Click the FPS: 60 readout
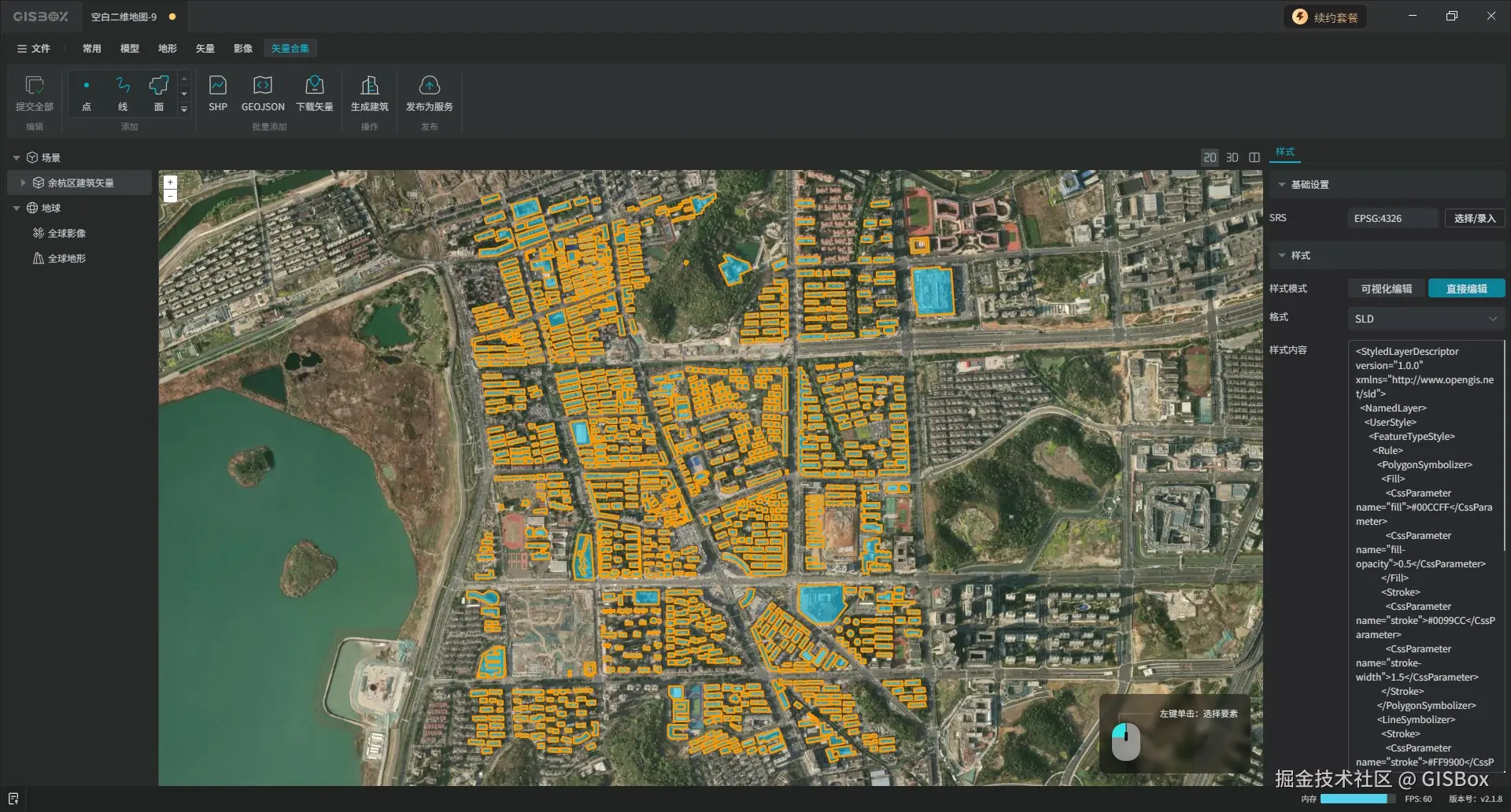1511x812 pixels. point(1418,799)
